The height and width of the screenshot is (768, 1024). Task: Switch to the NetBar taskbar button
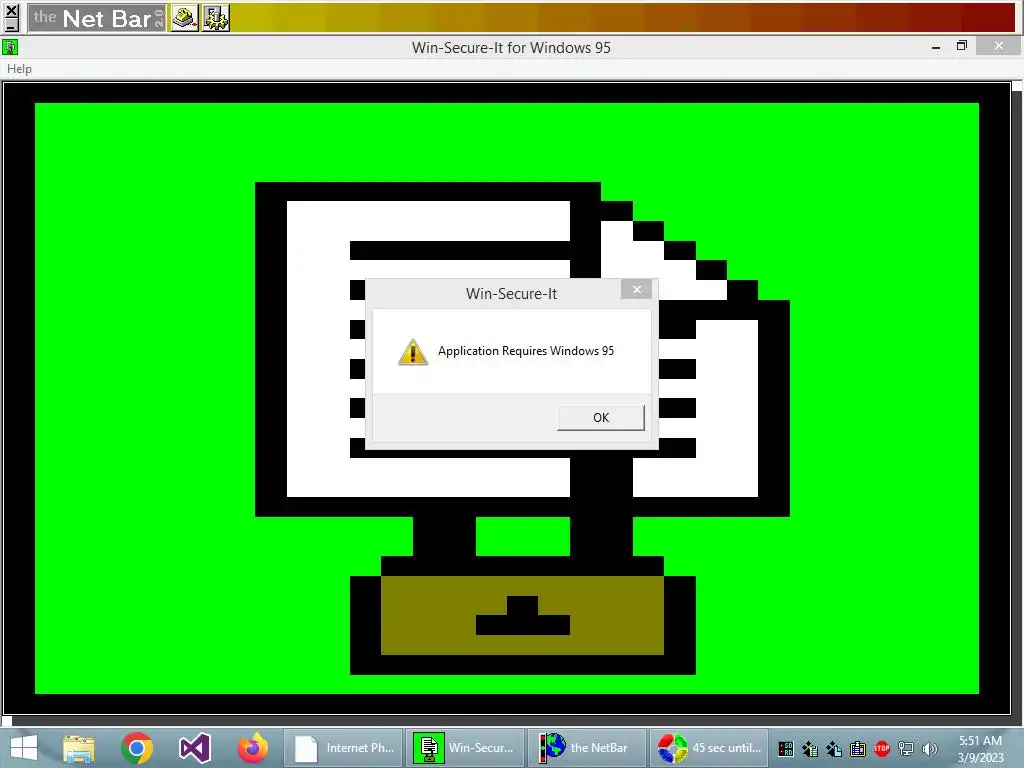coord(587,748)
